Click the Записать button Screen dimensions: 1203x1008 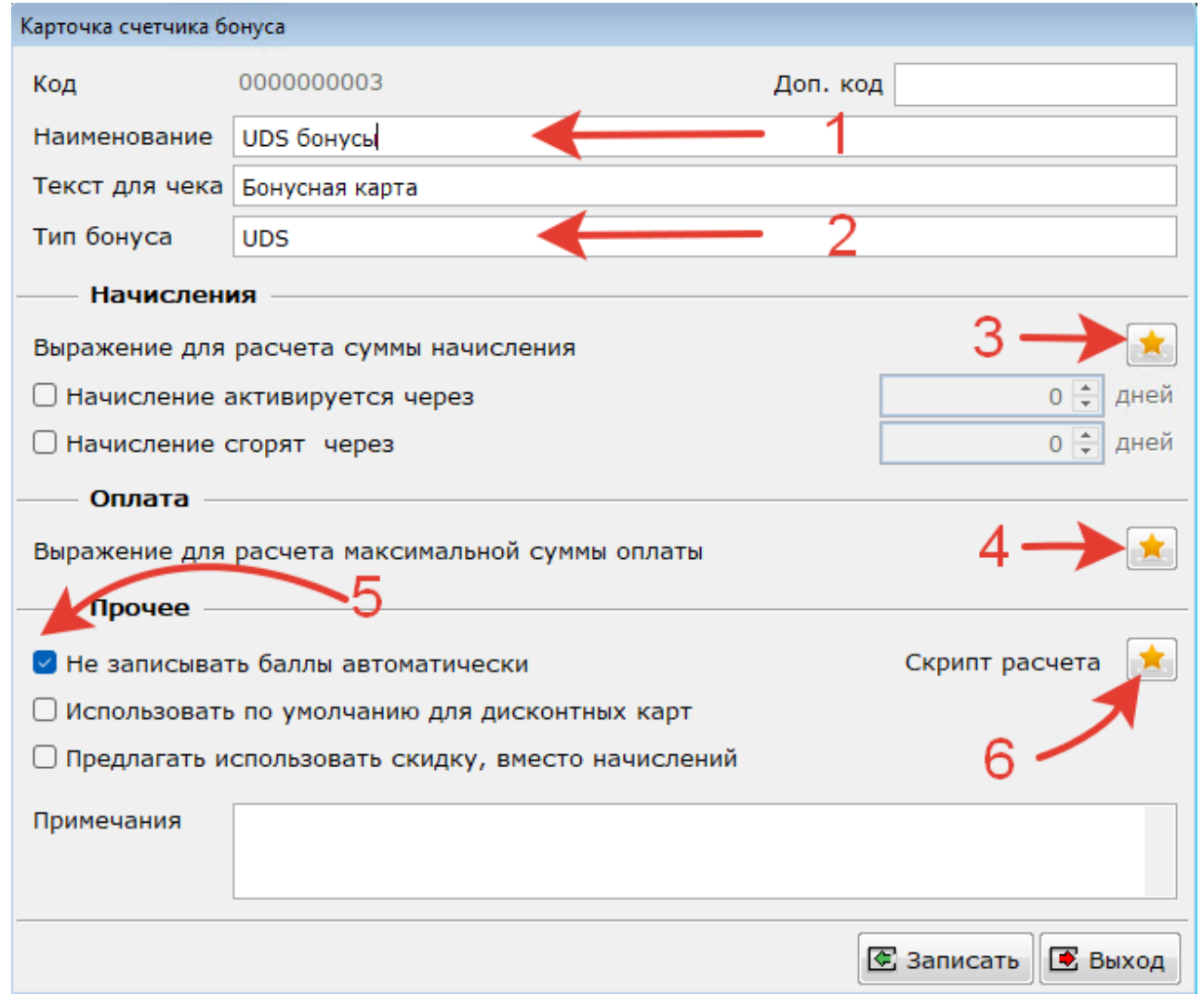click(x=945, y=959)
